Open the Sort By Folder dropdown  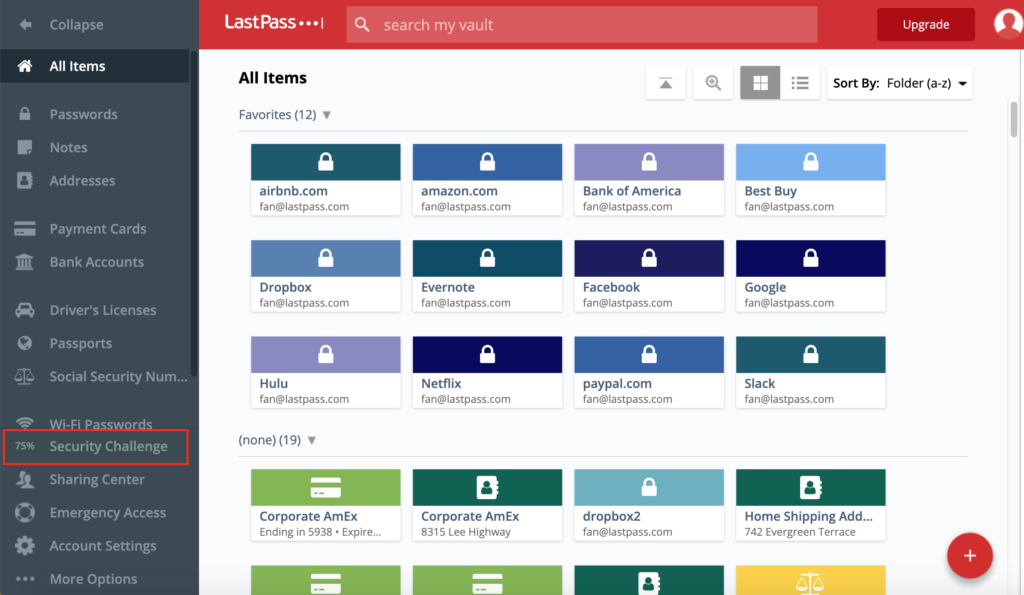click(900, 84)
